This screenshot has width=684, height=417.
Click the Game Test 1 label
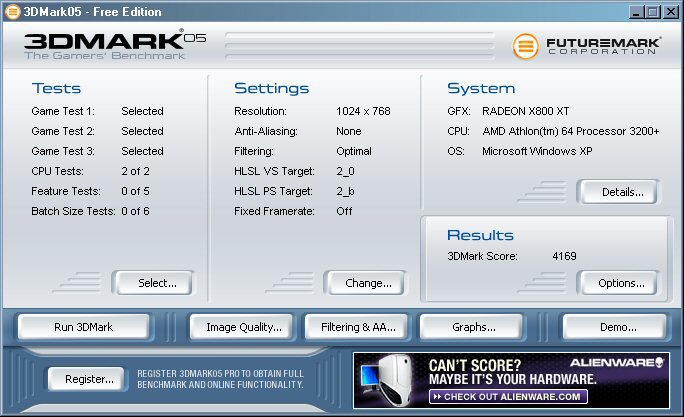point(63,111)
